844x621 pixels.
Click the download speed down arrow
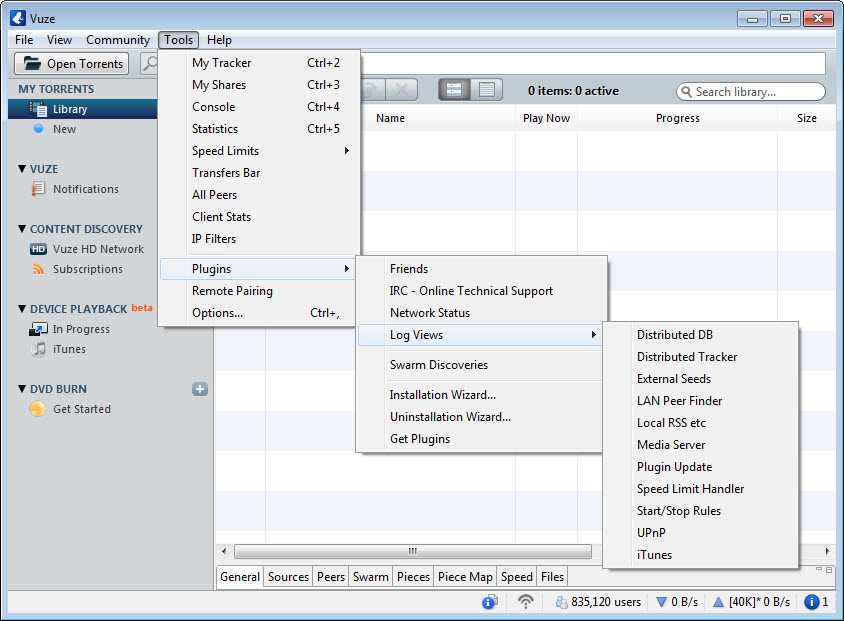click(662, 602)
